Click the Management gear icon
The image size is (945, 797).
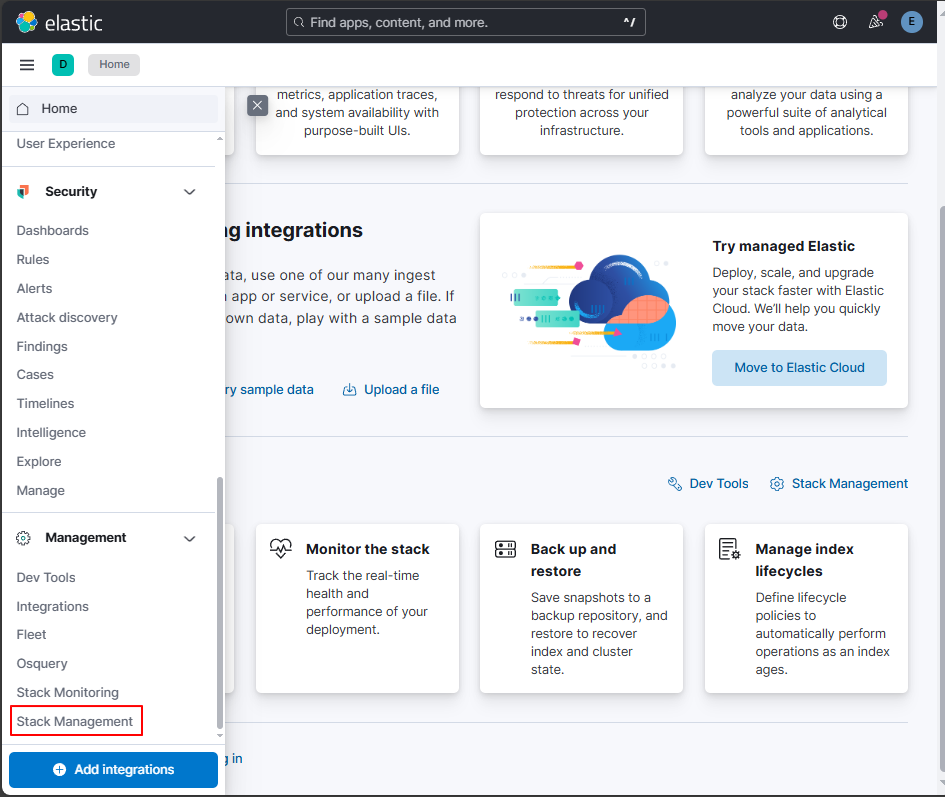(24, 538)
